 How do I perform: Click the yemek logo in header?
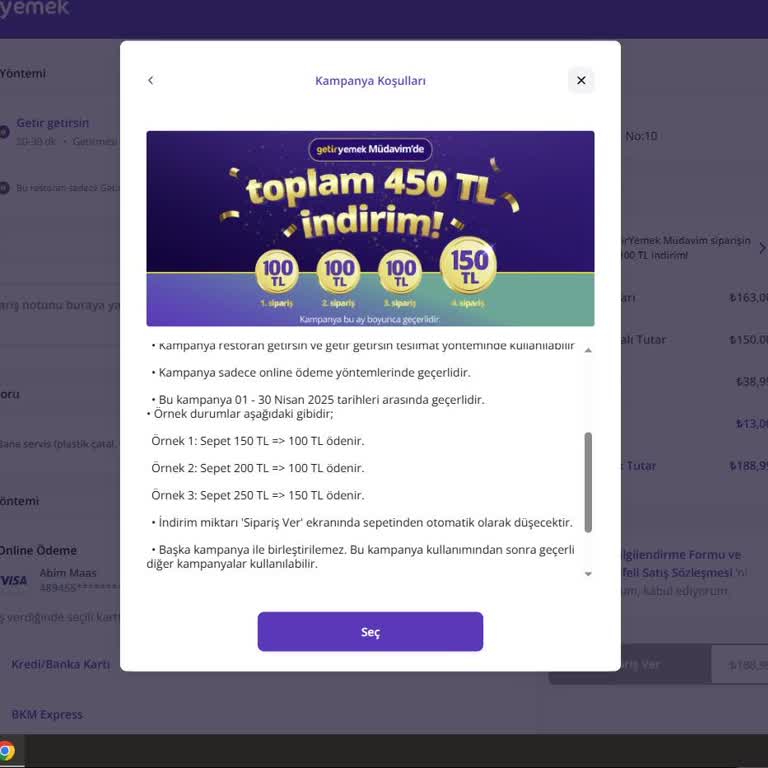pyautogui.click(x=34, y=8)
